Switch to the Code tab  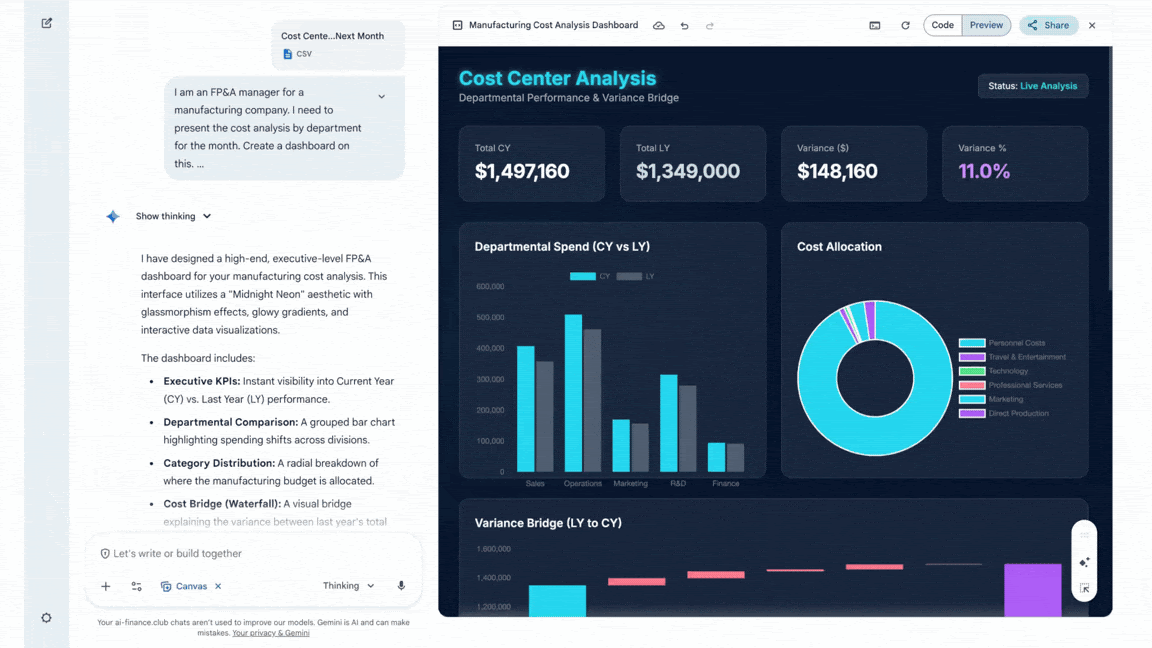[942, 25]
